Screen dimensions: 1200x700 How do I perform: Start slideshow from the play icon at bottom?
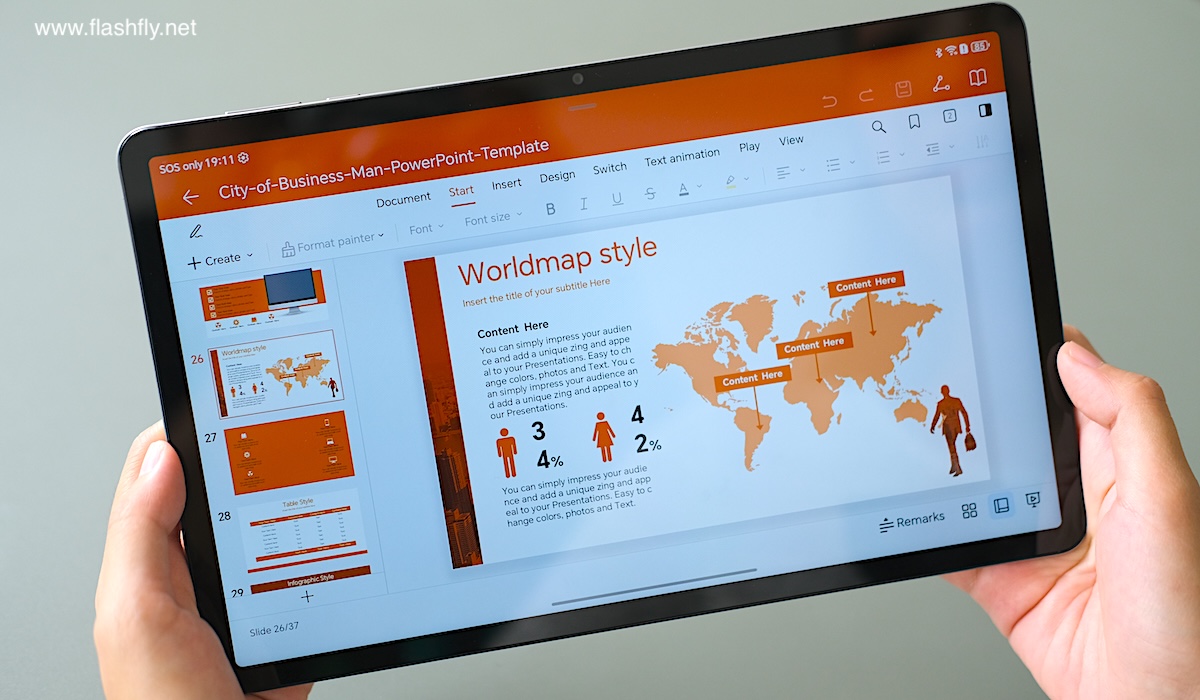pyautogui.click(x=1033, y=500)
